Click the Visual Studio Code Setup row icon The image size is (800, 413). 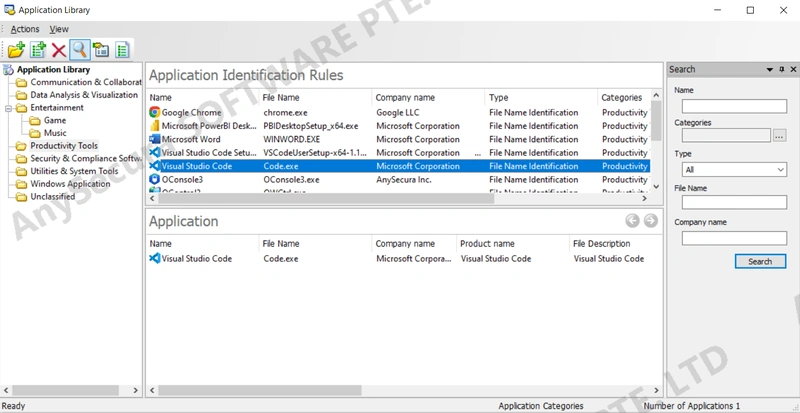pos(155,152)
